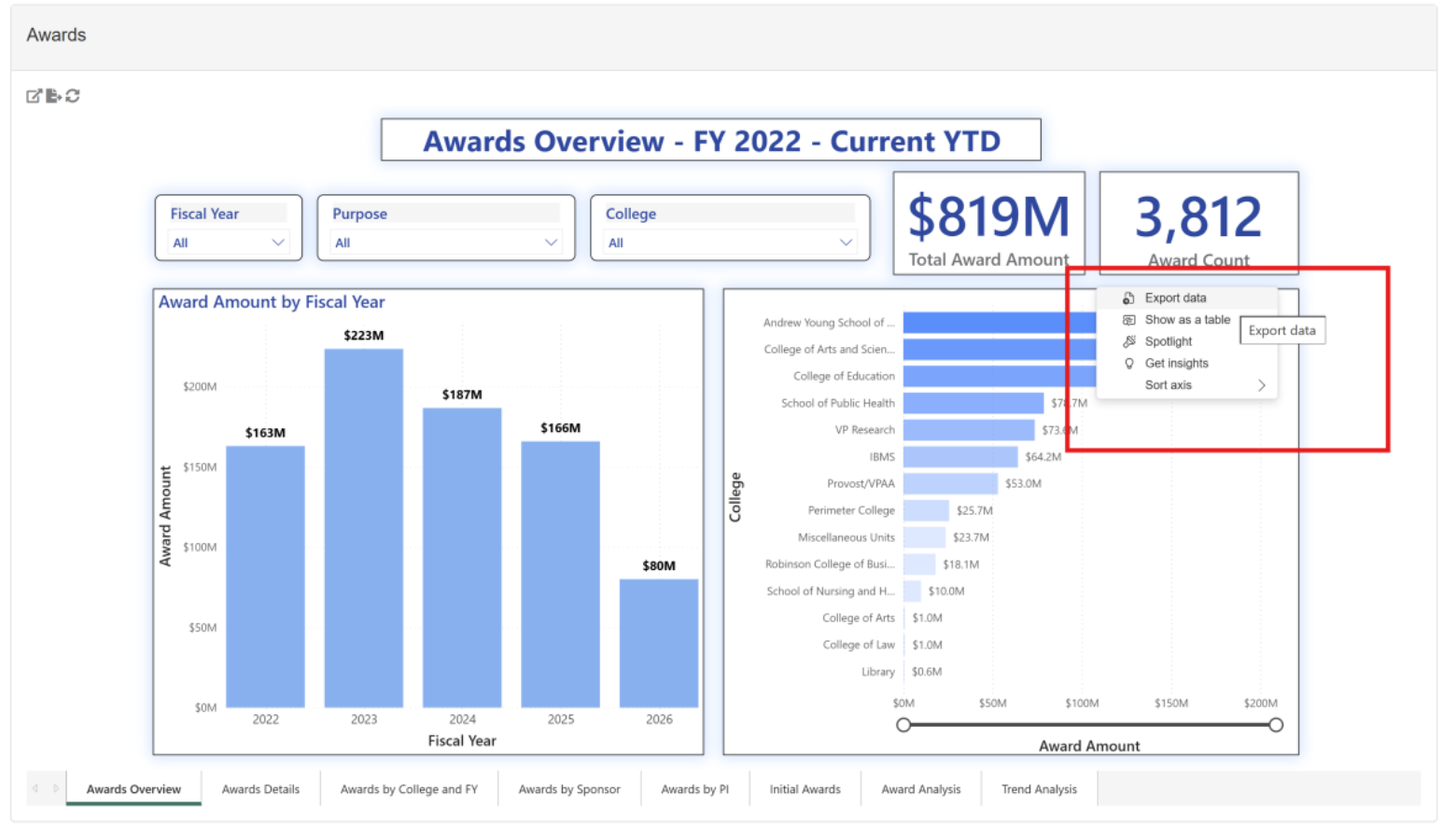This screenshot has width=1456, height=834.
Task: Click the 2023 fiscal year bar
Action: [x=364, y=527]
